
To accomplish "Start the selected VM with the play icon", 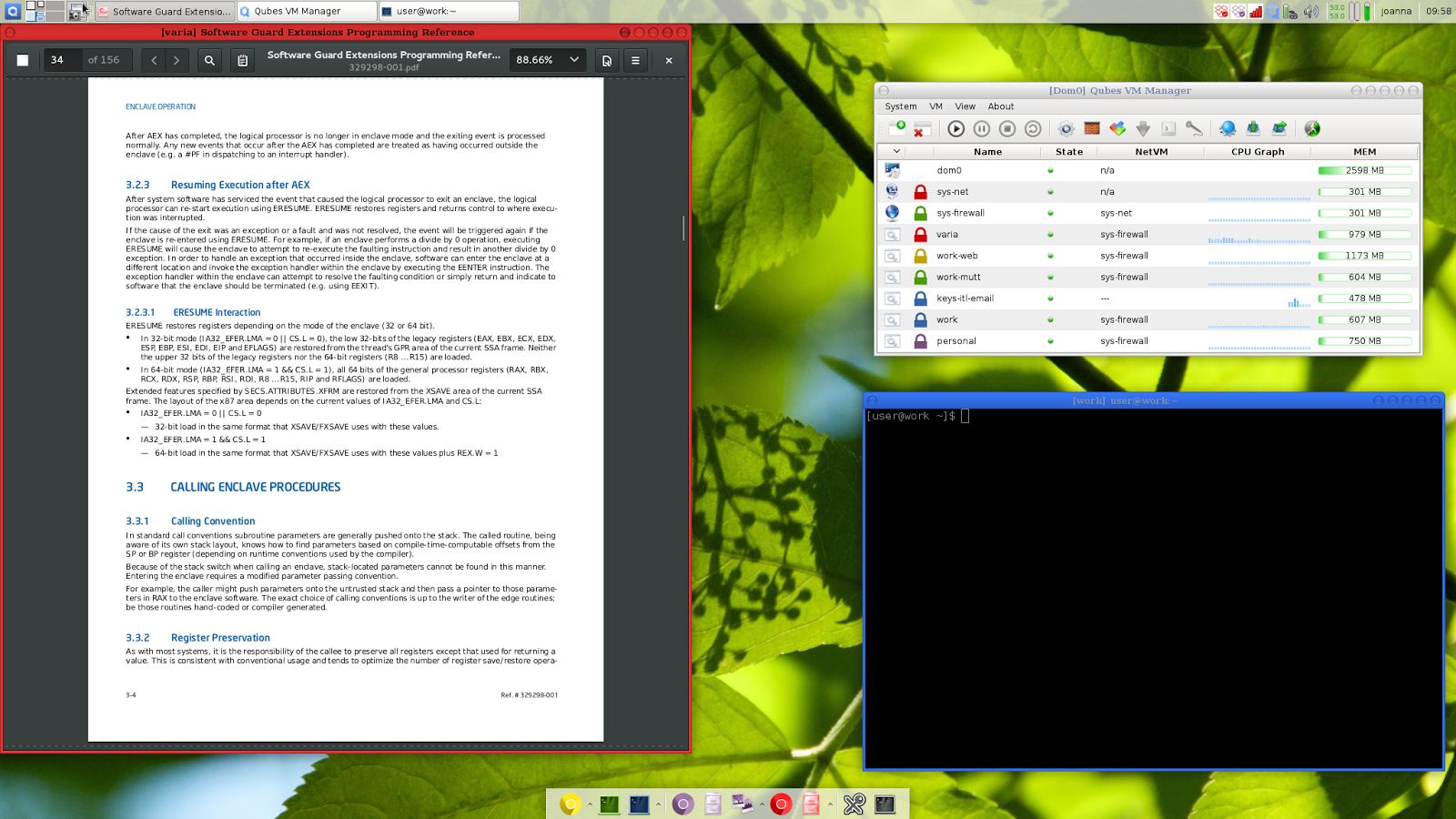I will [955, 129].
